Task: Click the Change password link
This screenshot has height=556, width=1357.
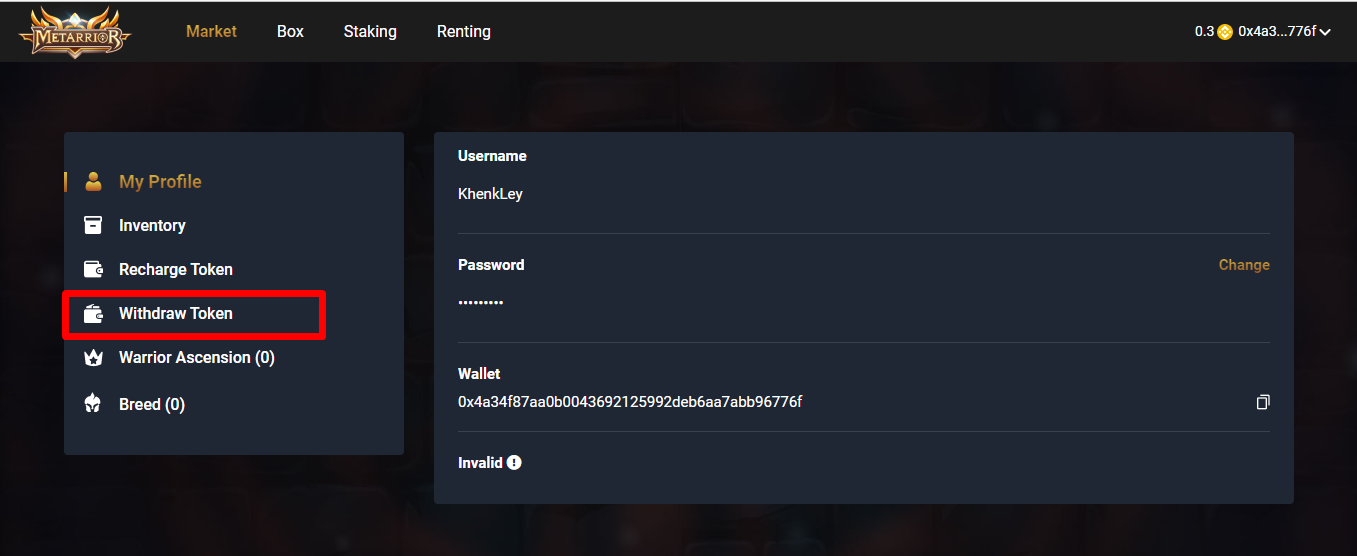Action: pos(1244,265)
